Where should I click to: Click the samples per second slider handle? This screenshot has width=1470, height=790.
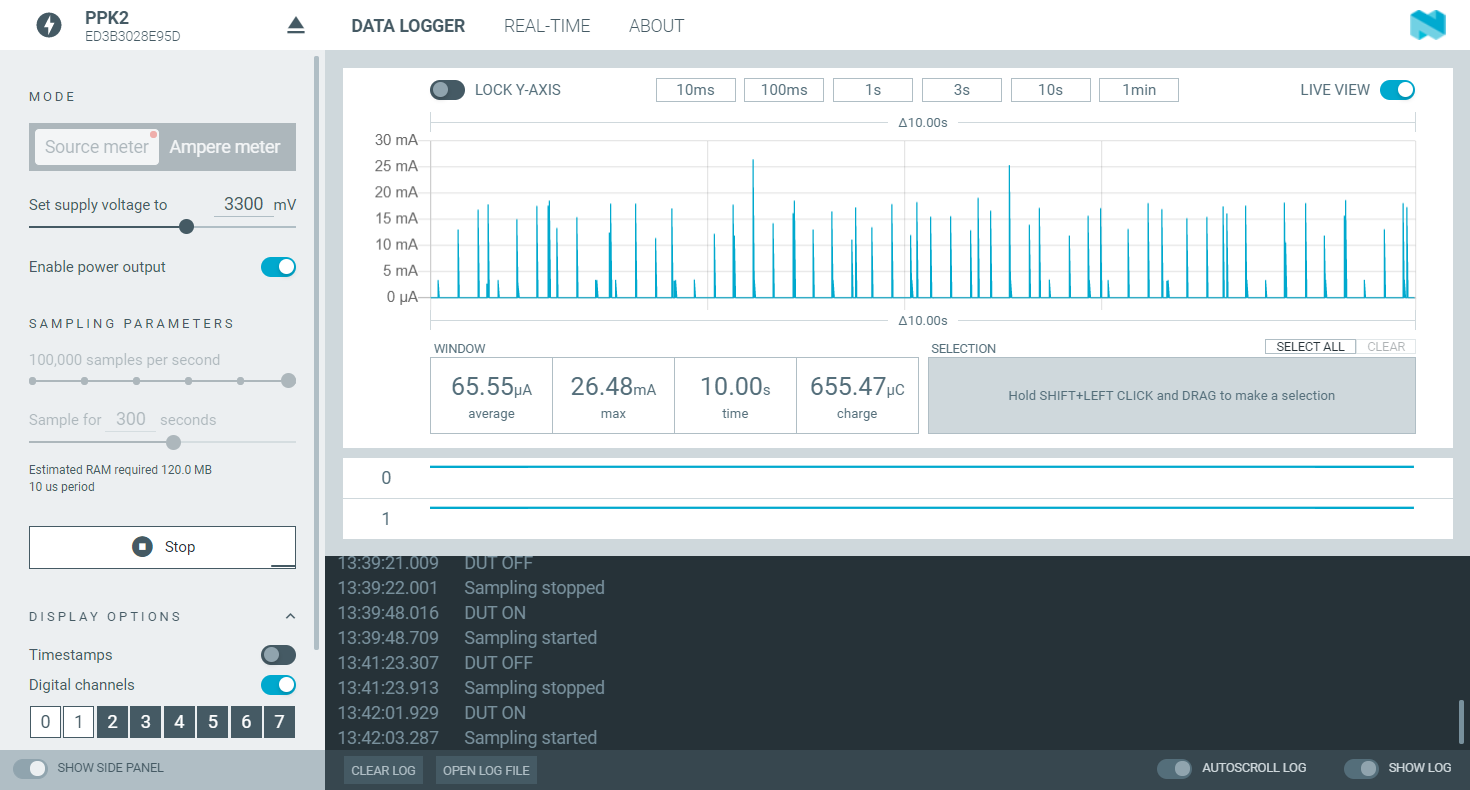click(x=288, y=380)
